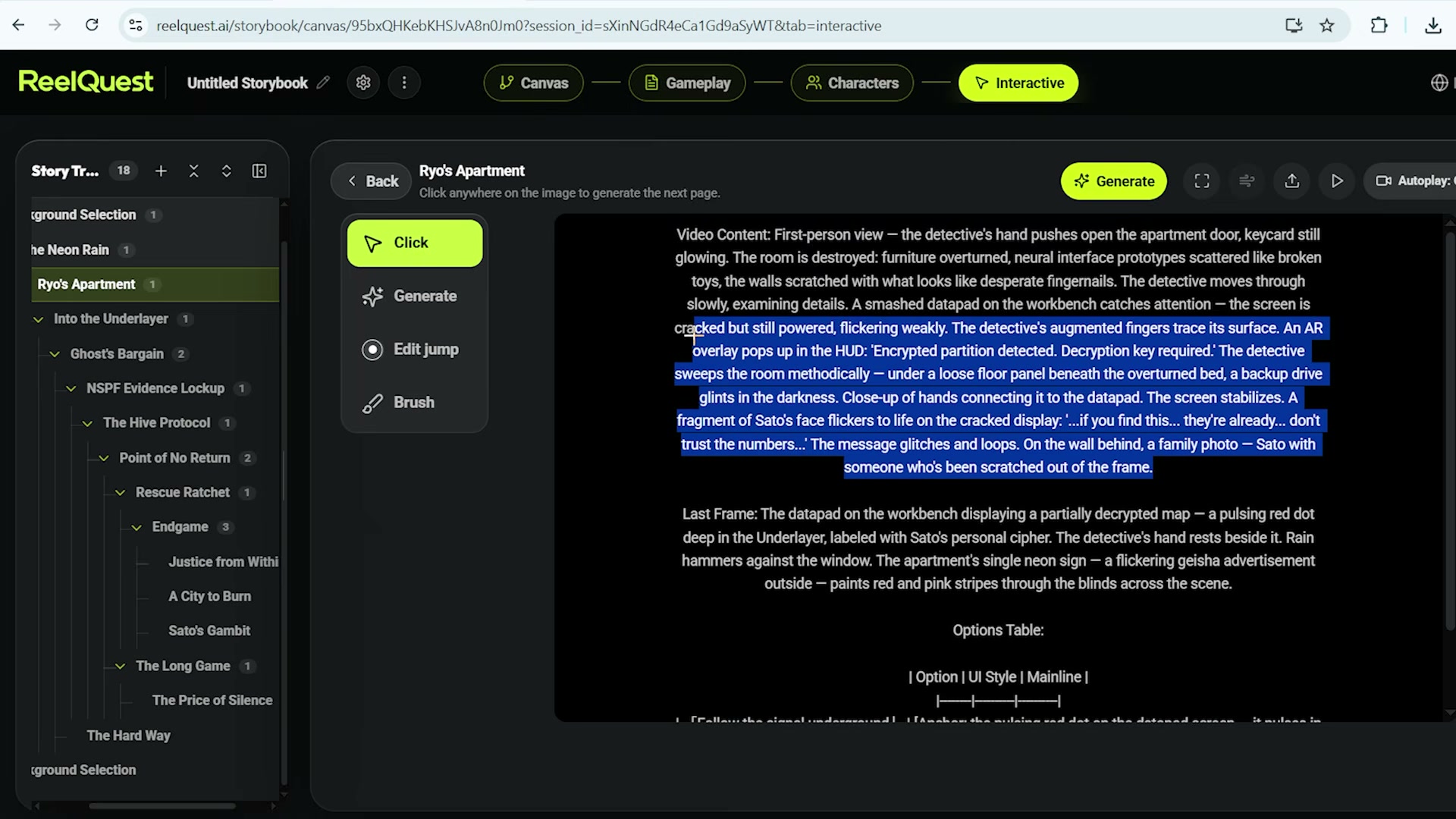The width and height of the screenshot is (1456, 819).
Task: Open the language globe icon
Action: 1439,83
